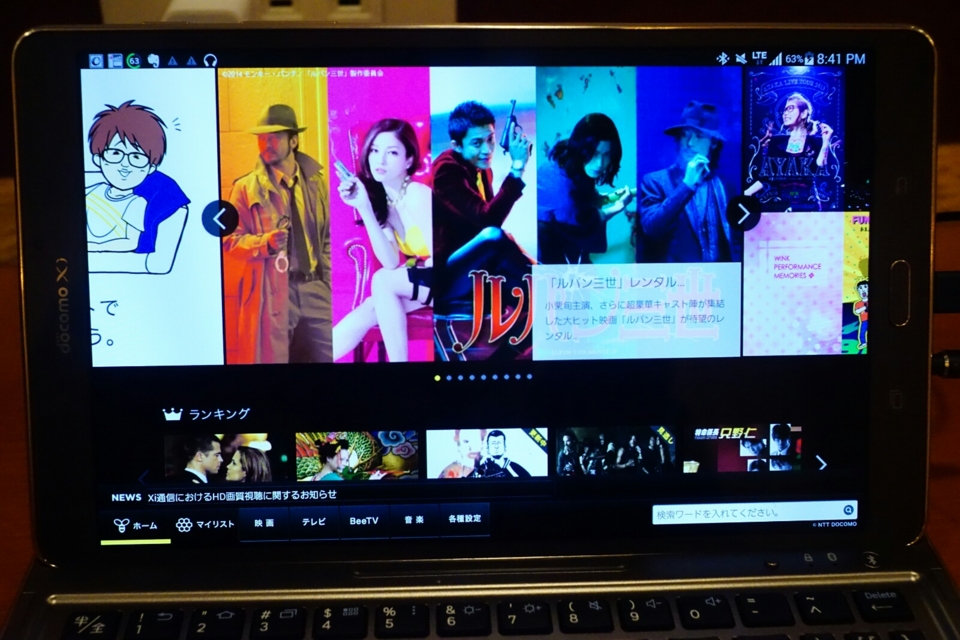The image size is (960, 640).
Task: Select the first yellow carousel page dot
Action: pyautogui.click(x=437, y=378)
